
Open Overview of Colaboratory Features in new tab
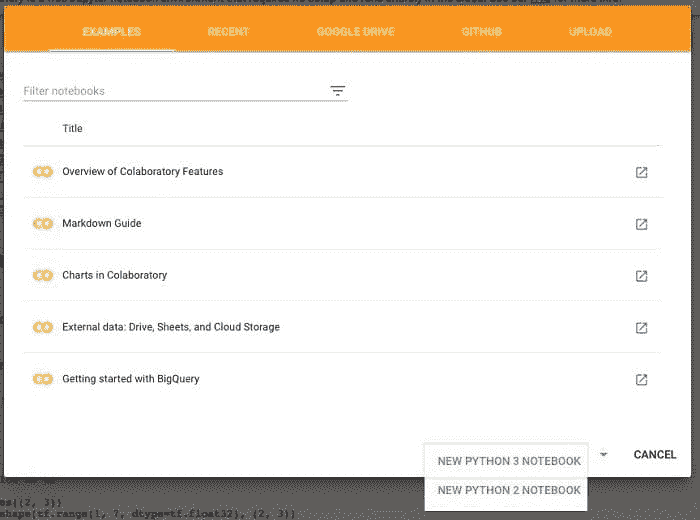(x=641, y=172)
